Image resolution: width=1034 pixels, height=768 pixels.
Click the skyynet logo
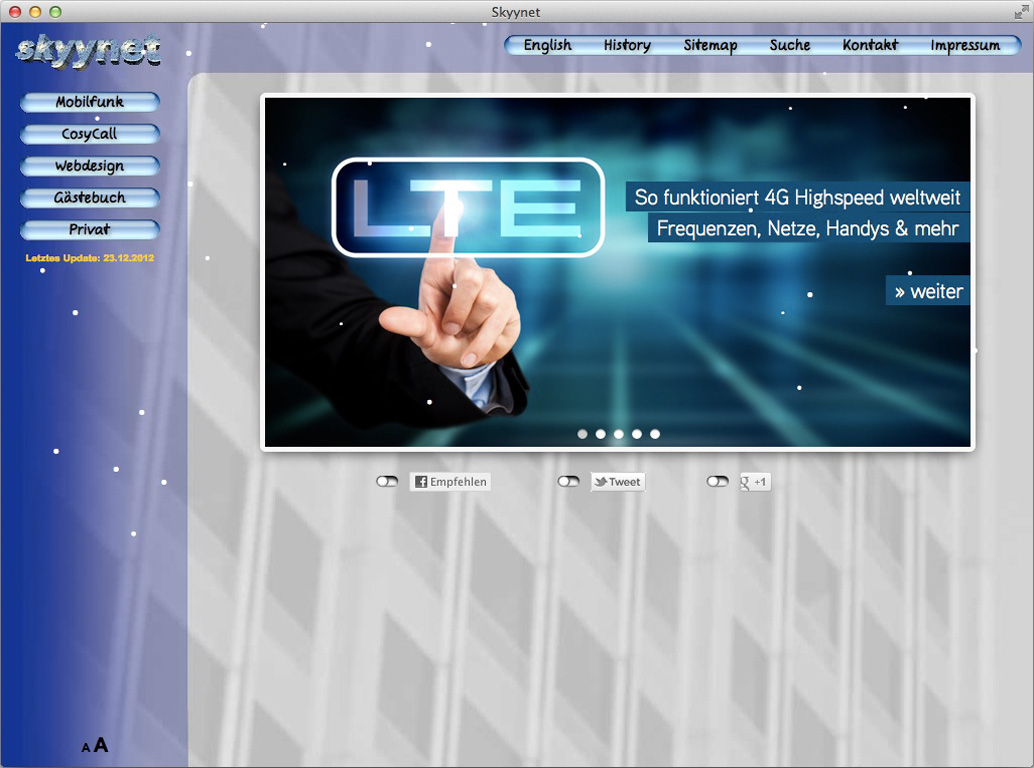click(88, 50)
